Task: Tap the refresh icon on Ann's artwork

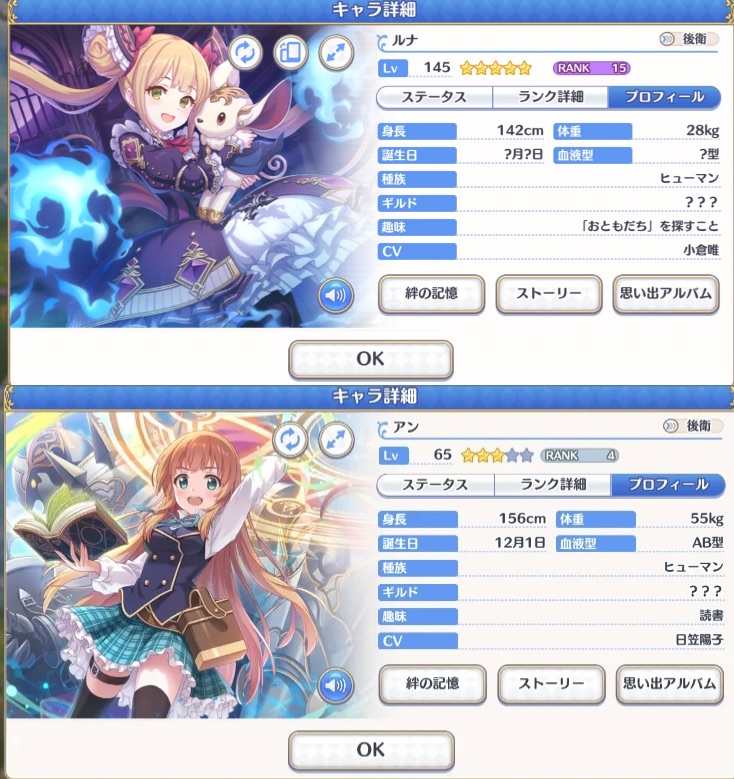Action: pyautogui.click(x=290, y=440)
